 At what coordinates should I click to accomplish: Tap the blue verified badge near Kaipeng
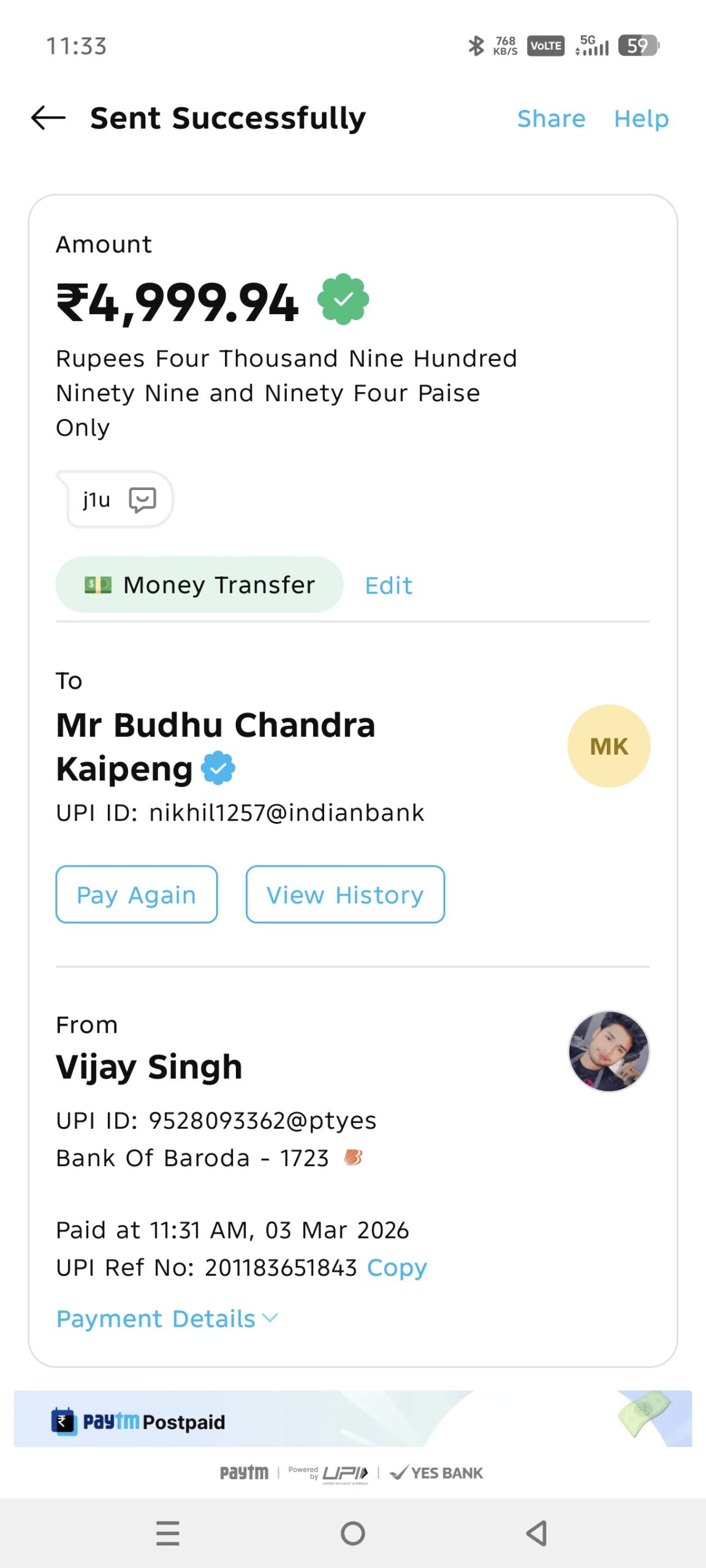point(218,768)
